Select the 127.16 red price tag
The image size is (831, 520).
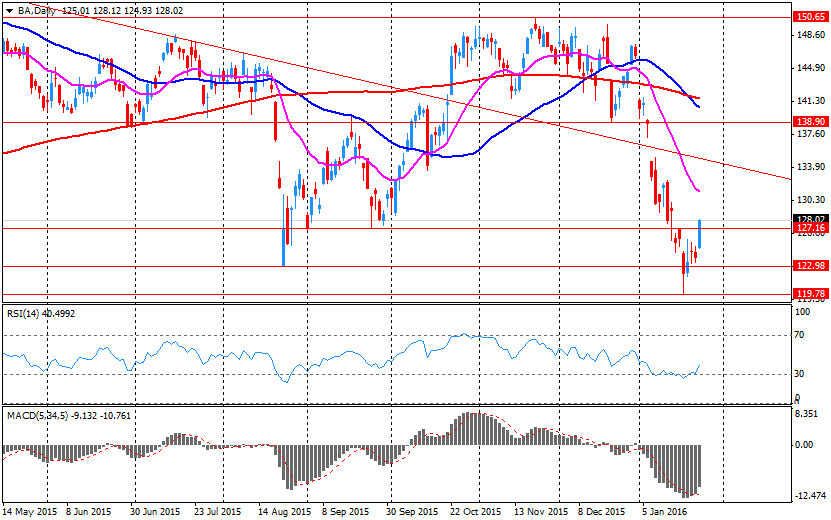(x=809, y=228)
